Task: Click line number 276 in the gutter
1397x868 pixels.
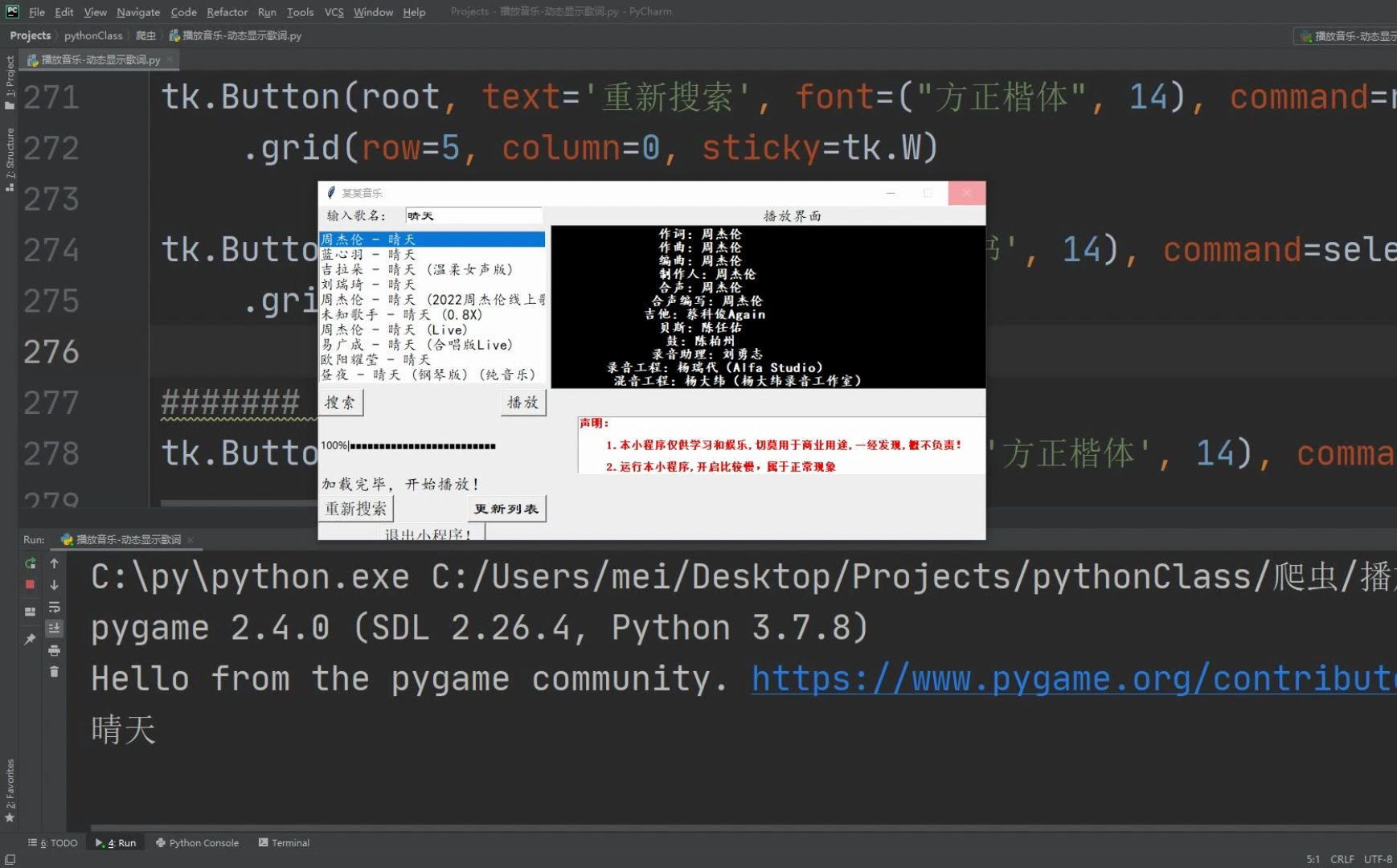Action: coord(51,352)
